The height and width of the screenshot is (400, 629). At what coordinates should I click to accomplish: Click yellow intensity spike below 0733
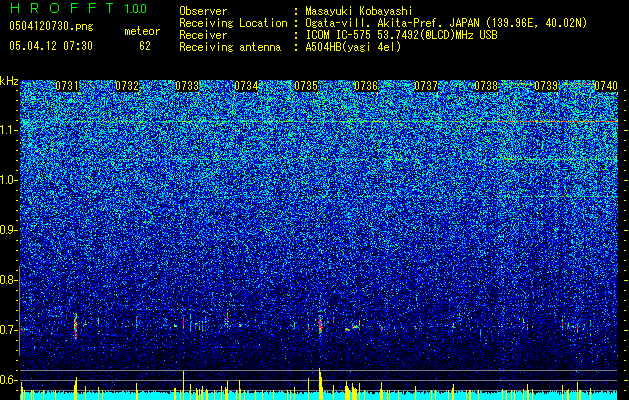pos(183,385)
